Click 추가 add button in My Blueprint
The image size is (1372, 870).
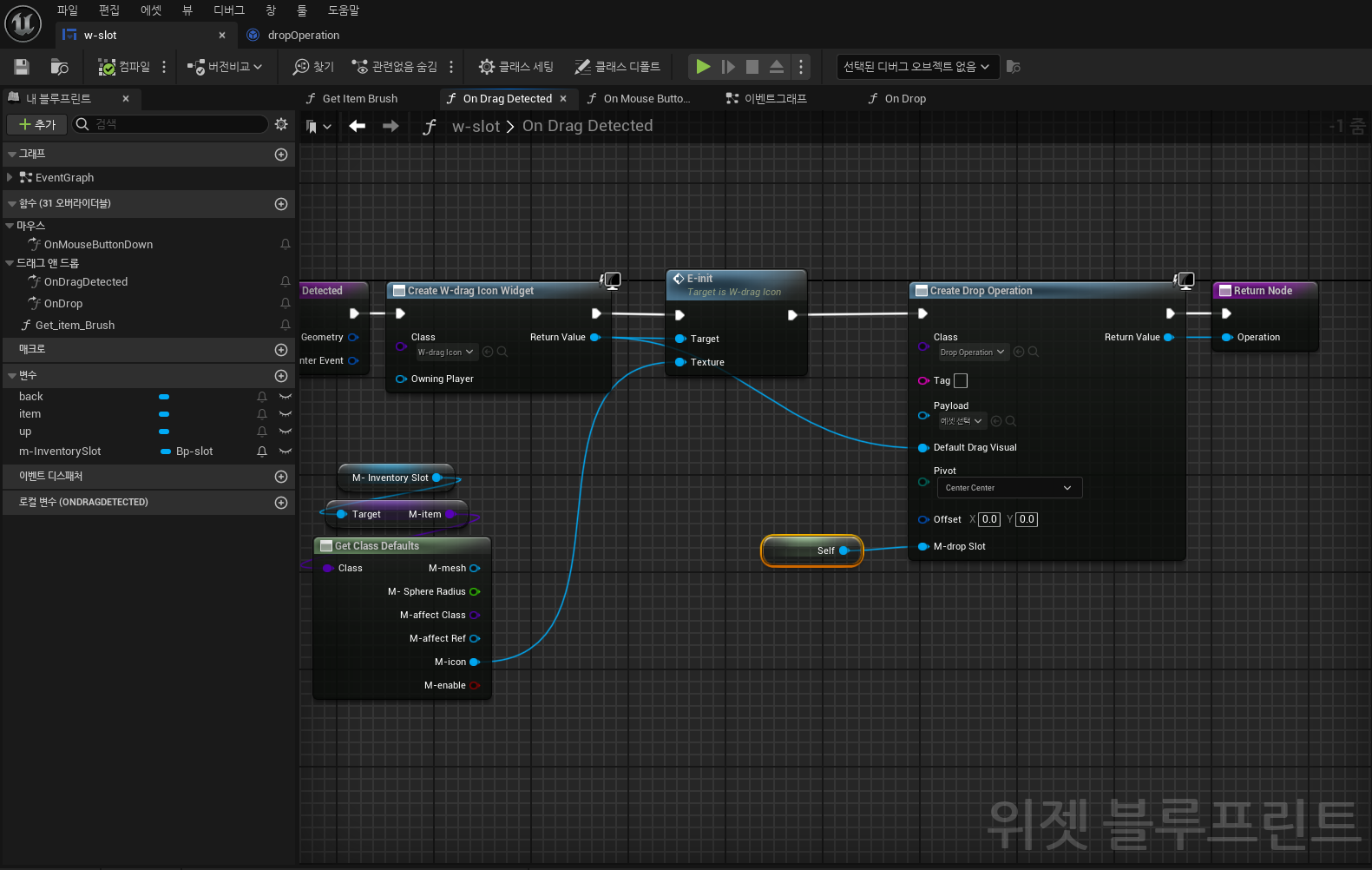tap(37, 124)
